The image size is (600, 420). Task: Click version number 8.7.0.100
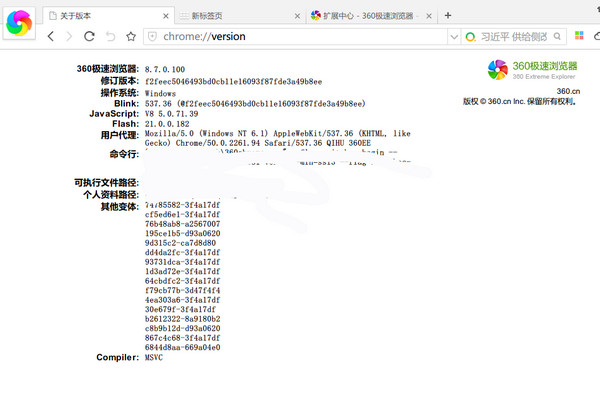pyautogui.click(x=165, y=70)
